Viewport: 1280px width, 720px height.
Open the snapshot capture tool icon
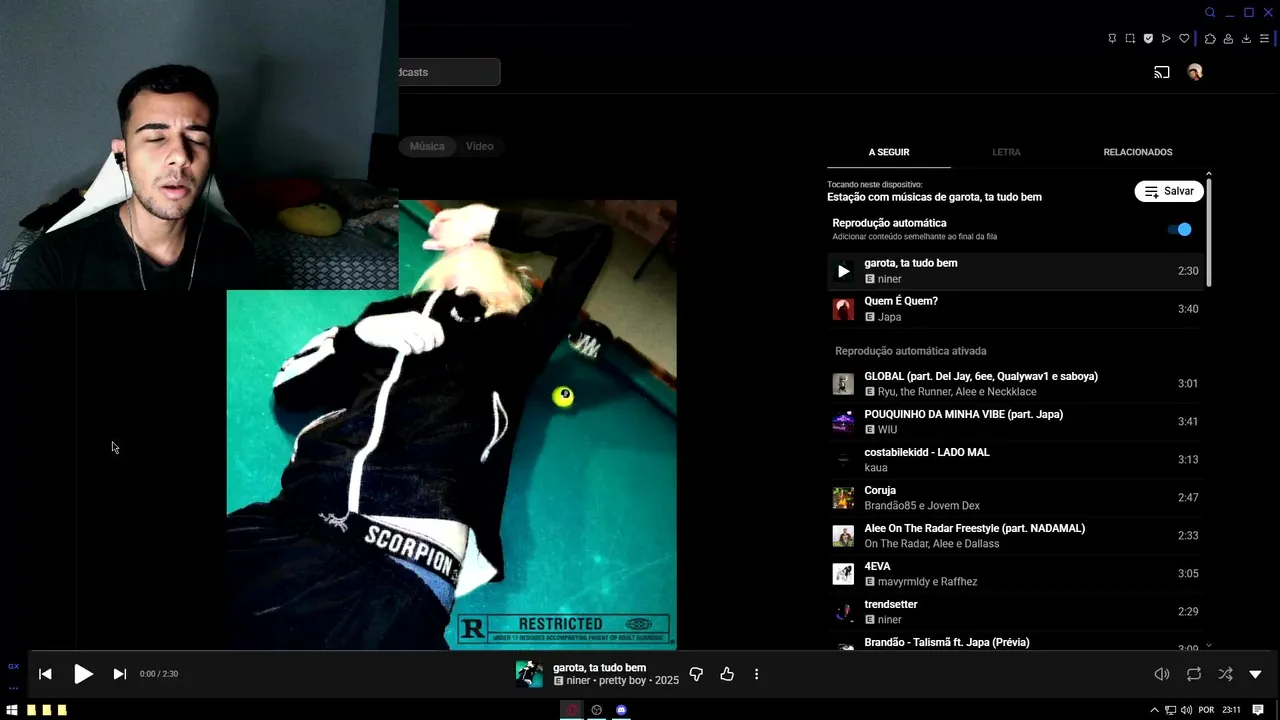(1130, 39)
